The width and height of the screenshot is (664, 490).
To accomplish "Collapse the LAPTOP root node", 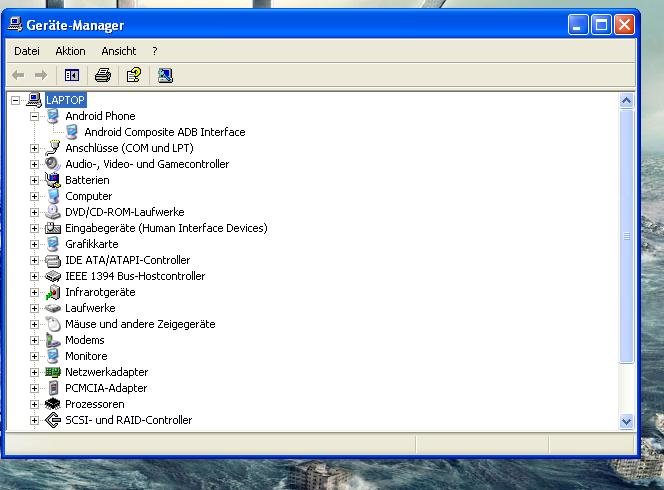I will pos(15,100).
